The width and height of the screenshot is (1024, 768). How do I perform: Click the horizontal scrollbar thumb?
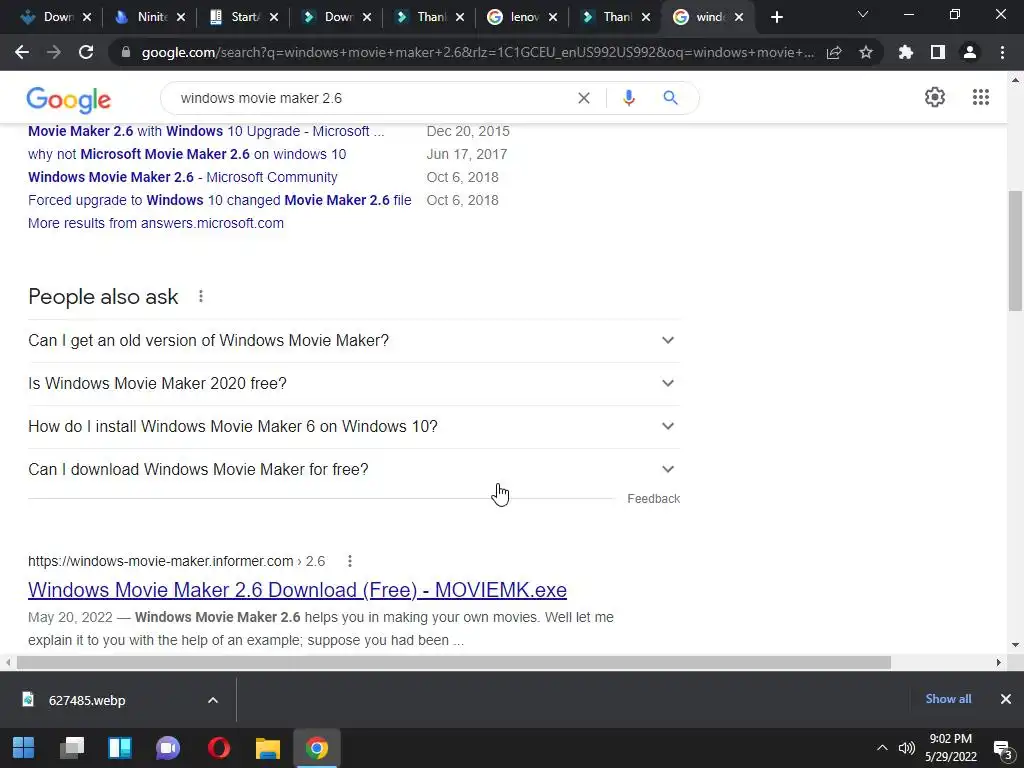454,662
